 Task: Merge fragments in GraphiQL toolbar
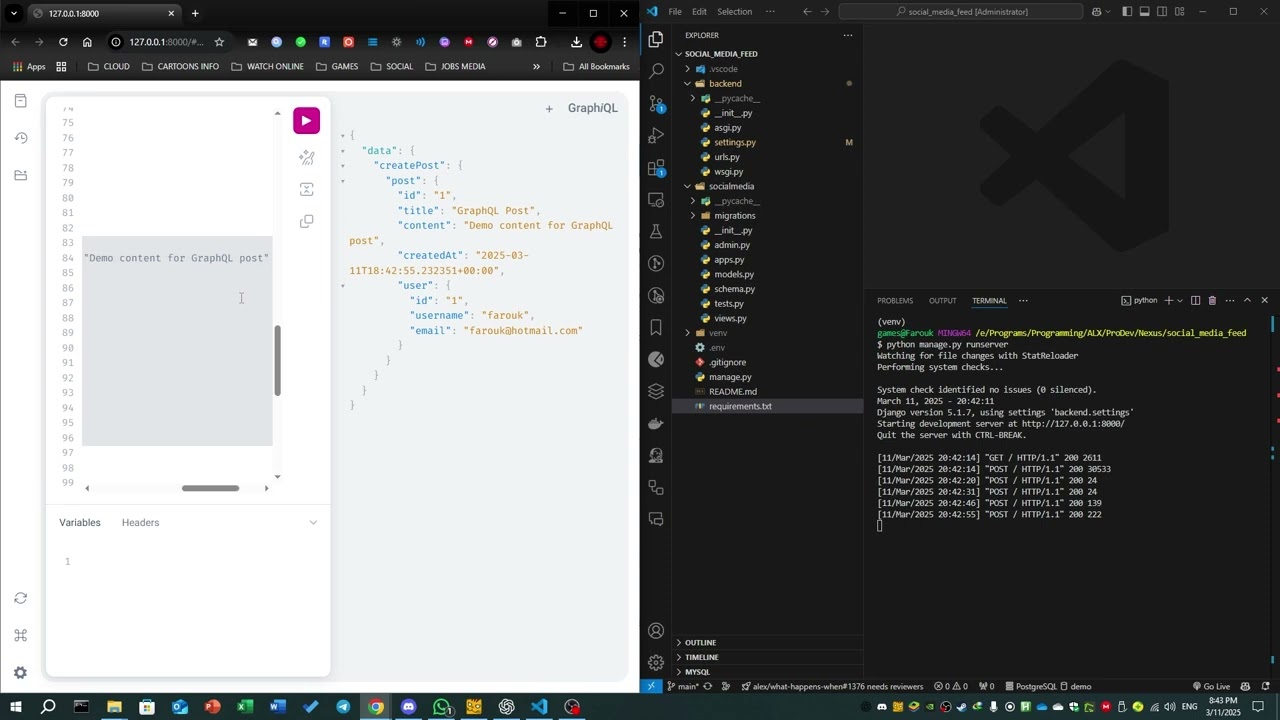(x=307, y=189)
